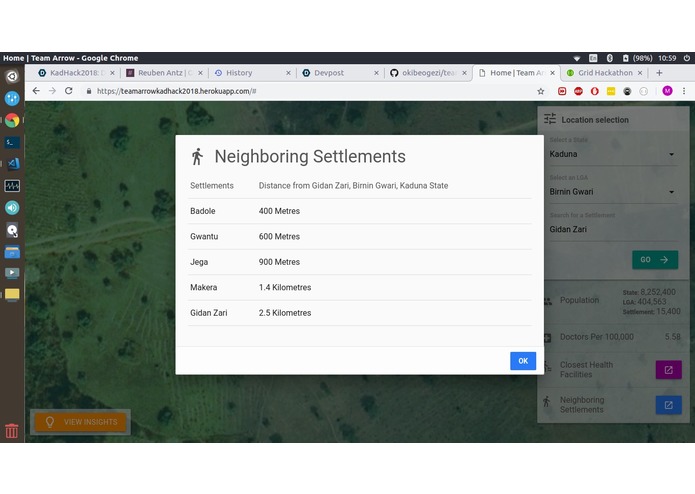The height and width of the screenshot is (494, 695).
Task: Open Chrome from the Ubuntu launcher
Action: pos(12,120)
